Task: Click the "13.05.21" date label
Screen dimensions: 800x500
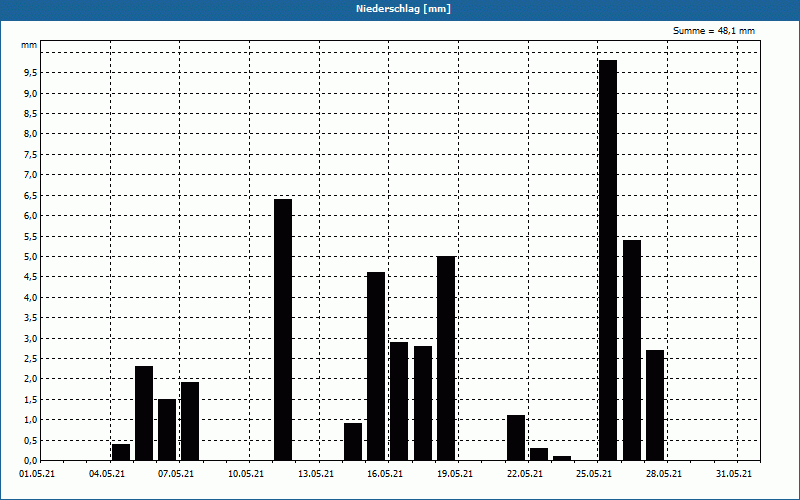Action: (x=316, y=474)
